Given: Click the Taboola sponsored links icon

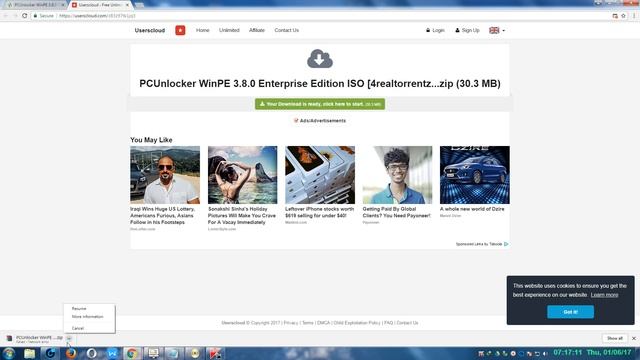Looking at the screenshot, I should click(x=506, y=244).
